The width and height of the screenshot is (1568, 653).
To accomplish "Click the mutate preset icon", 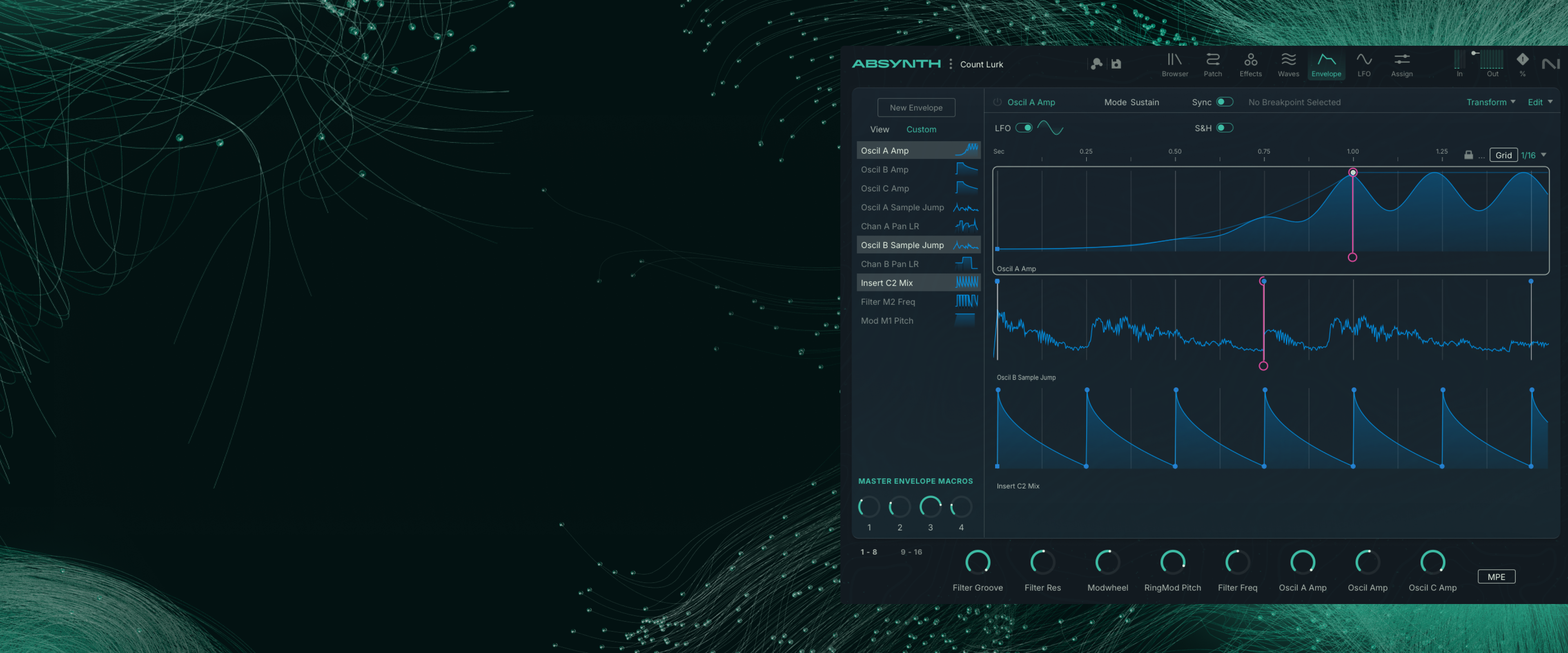I will [x=1096, y=64].
